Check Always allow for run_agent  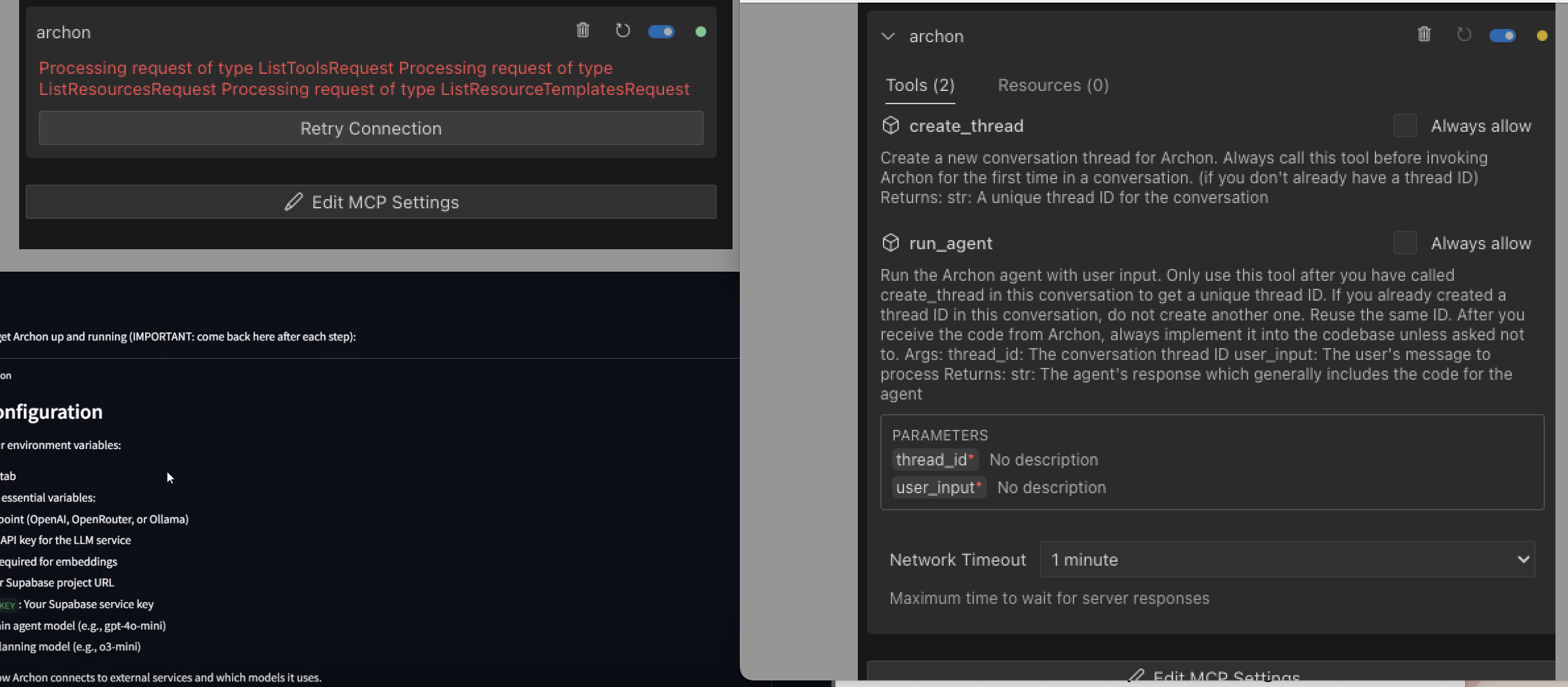[1404, 243]
